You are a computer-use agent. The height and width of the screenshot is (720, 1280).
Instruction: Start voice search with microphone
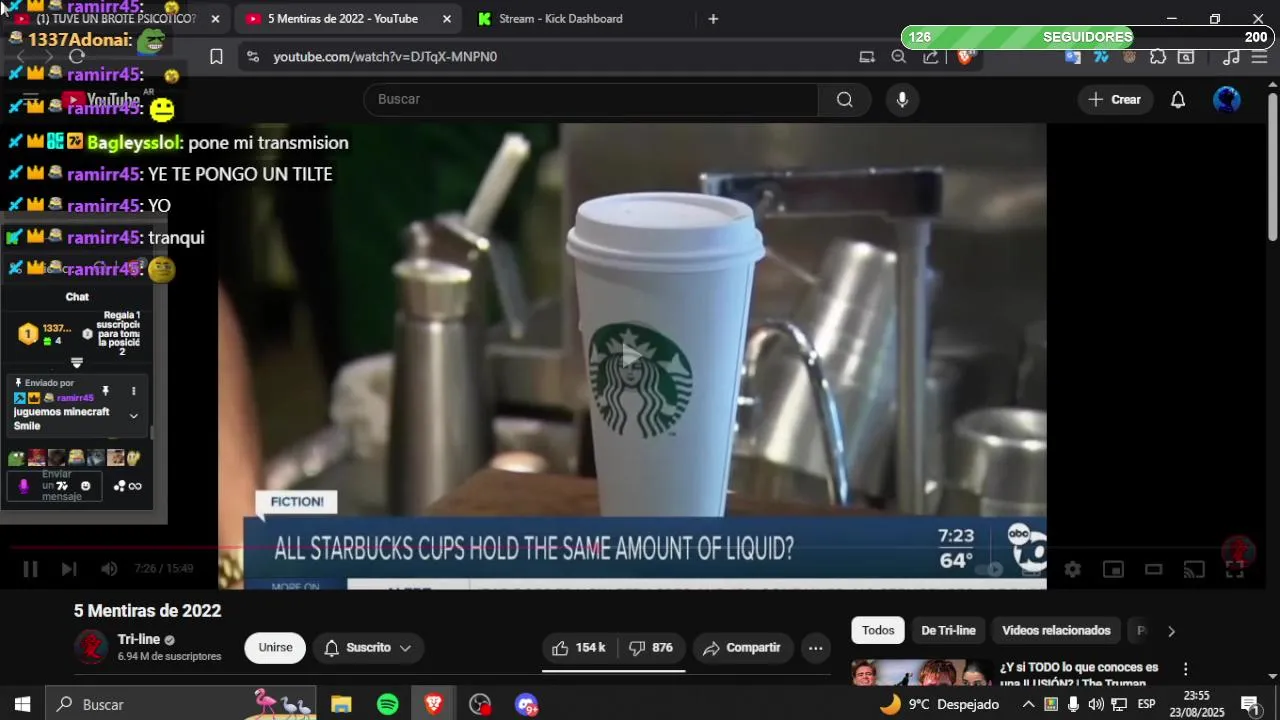(x=902, y=99)
